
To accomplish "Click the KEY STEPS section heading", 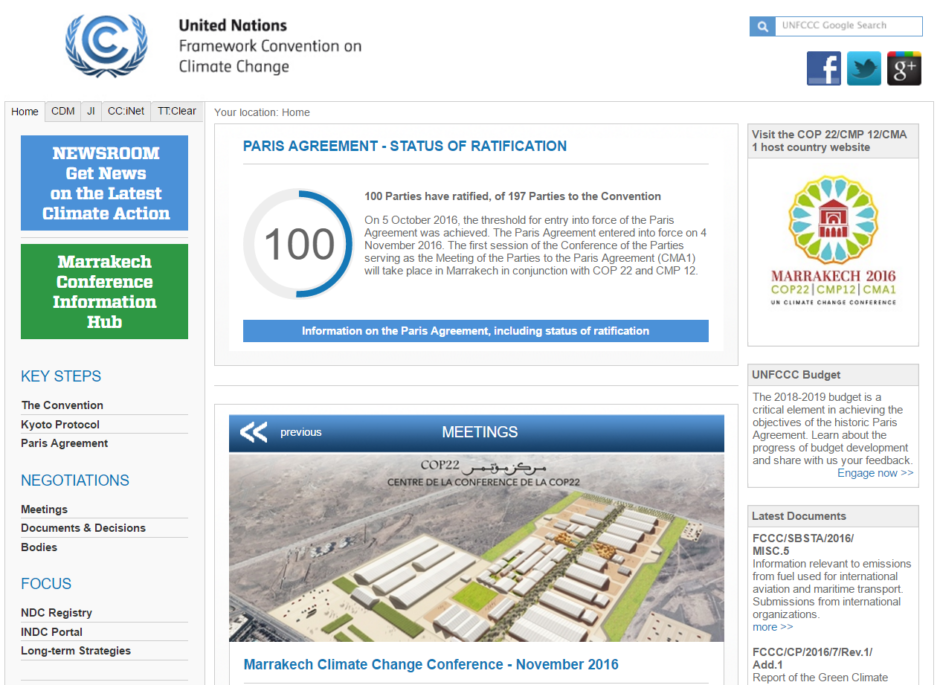I will 61,376.
